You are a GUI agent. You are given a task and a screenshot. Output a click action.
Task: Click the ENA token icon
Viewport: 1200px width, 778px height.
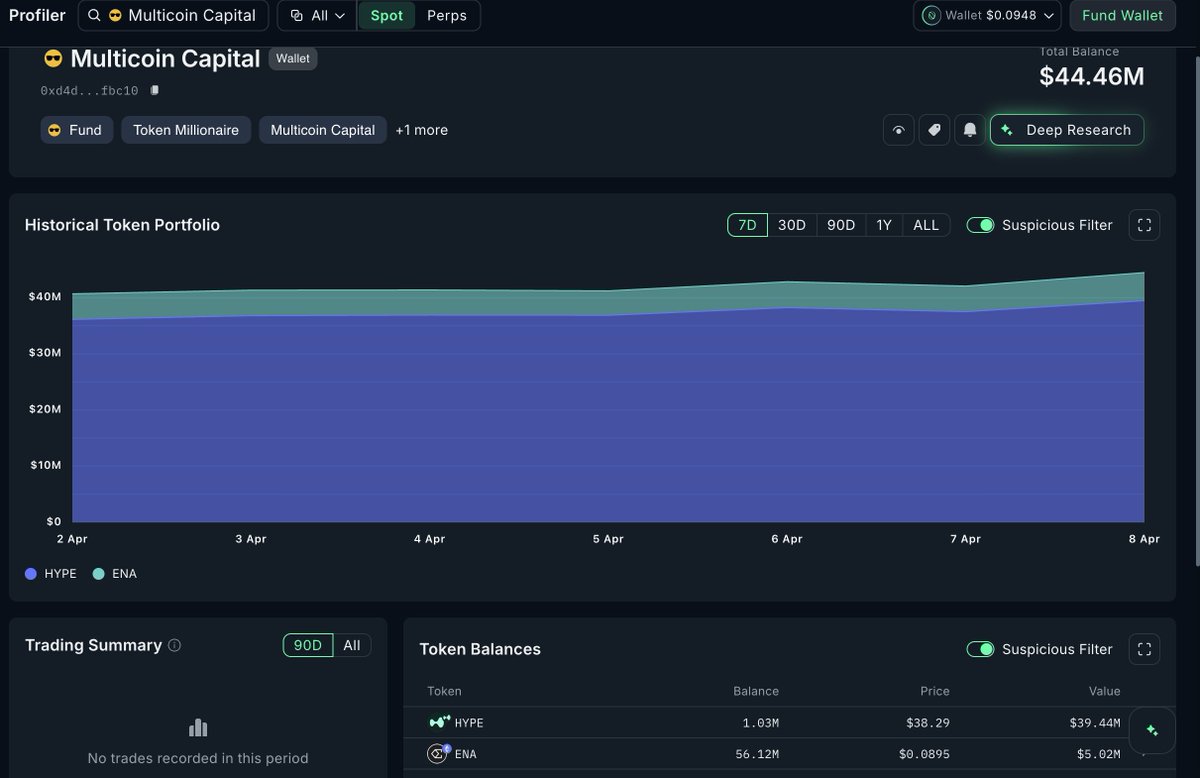pos(438,754)
